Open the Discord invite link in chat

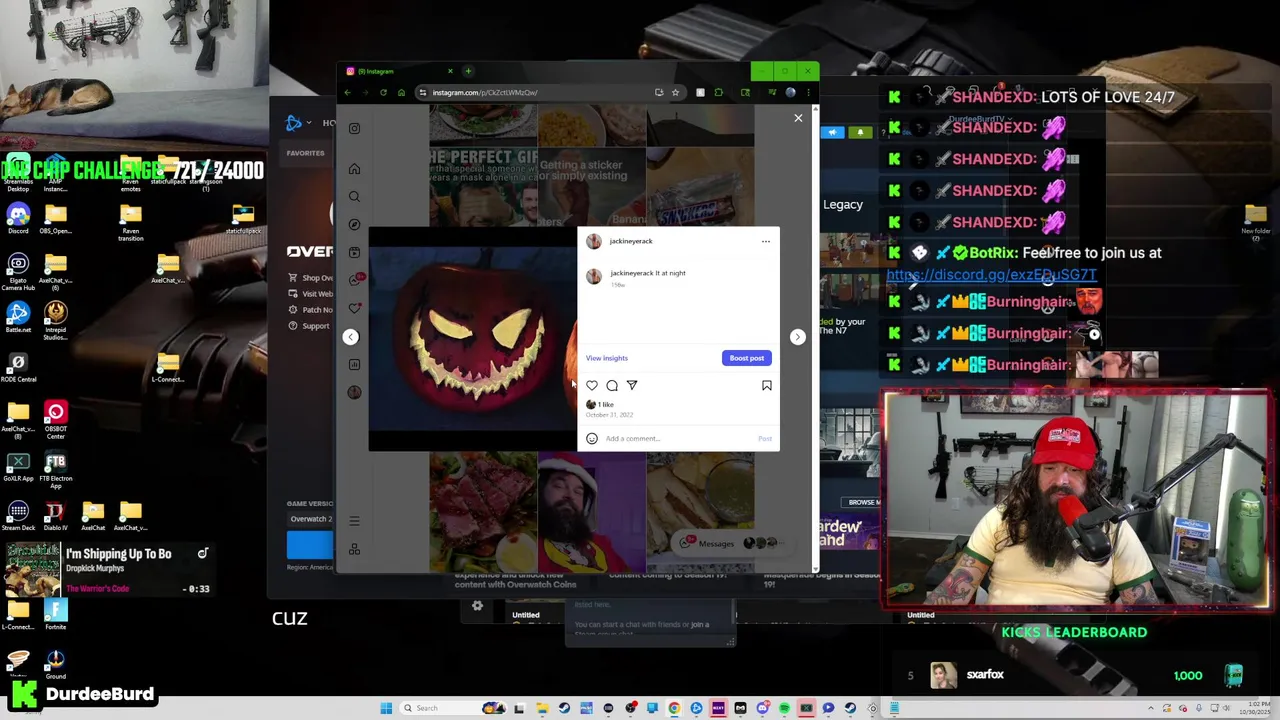[991, 275]
